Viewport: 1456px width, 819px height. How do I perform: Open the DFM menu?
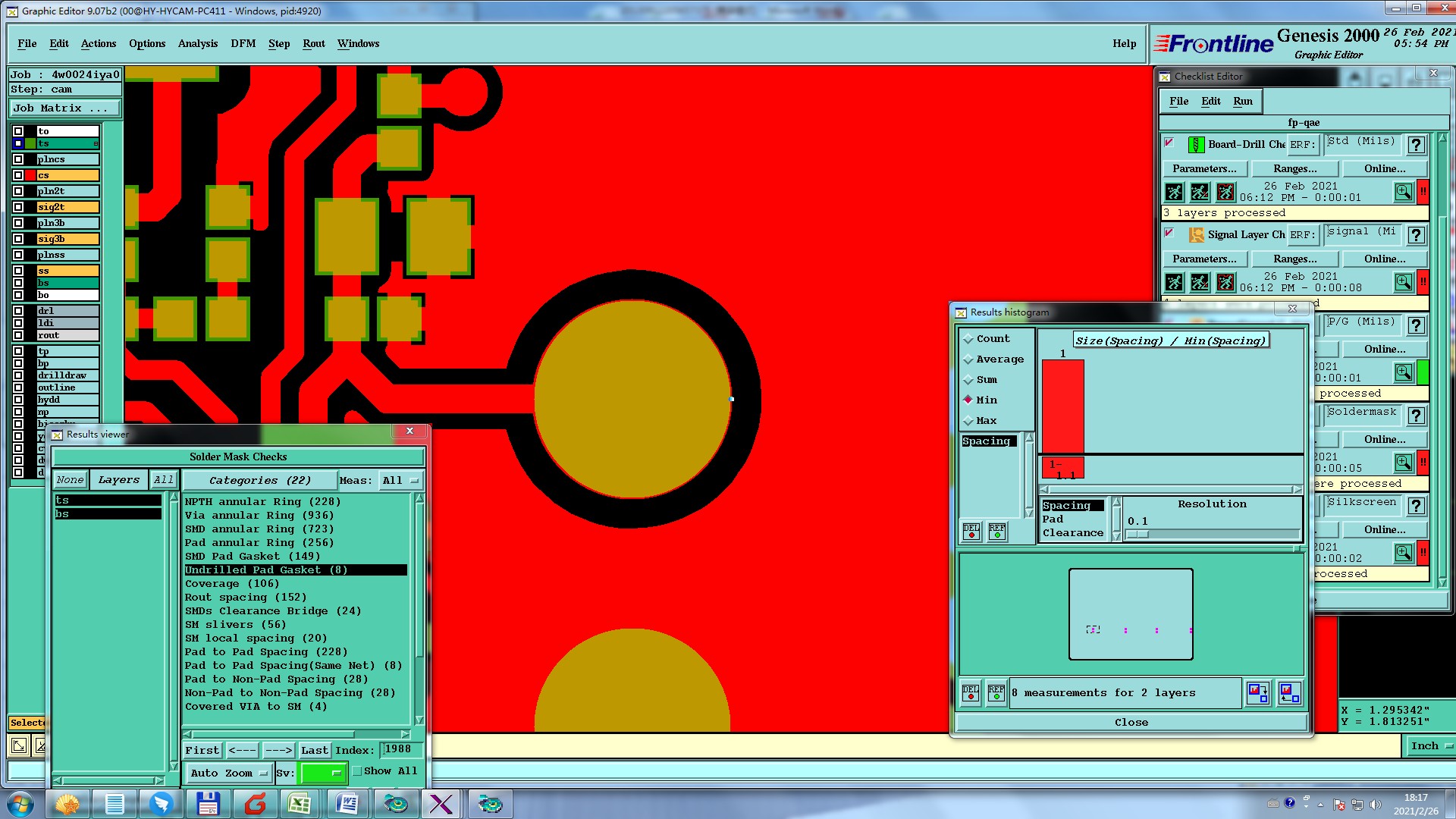click(243, 43)
